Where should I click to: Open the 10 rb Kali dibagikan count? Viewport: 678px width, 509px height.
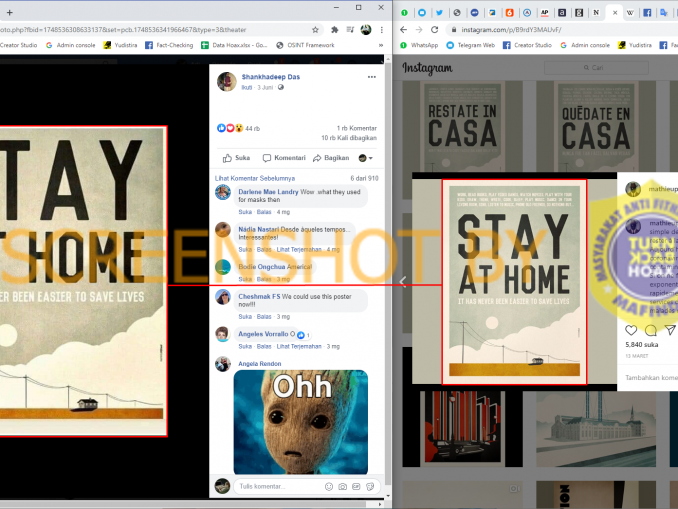tap(349, 138)
